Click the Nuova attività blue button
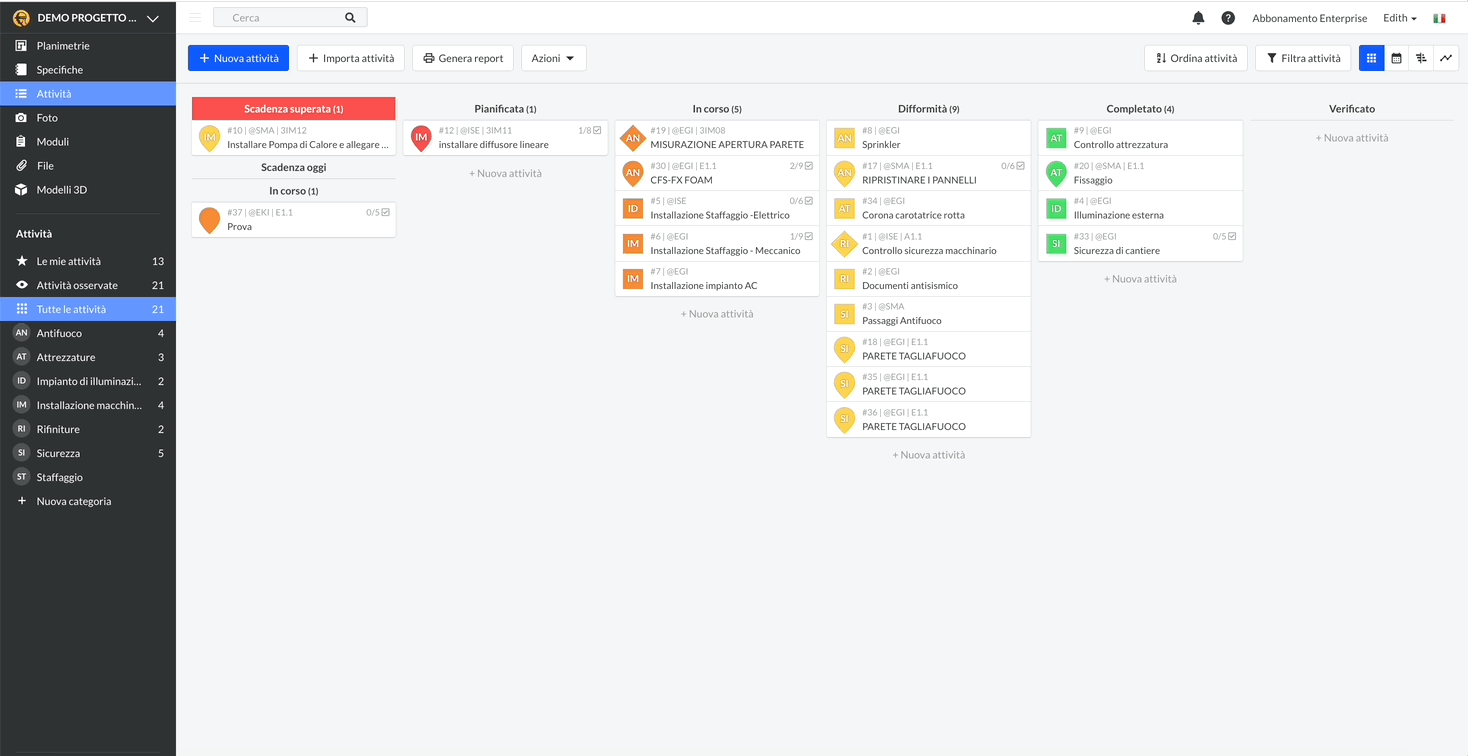The height and width of the screenshot is (756, 1468). [238, 58]
